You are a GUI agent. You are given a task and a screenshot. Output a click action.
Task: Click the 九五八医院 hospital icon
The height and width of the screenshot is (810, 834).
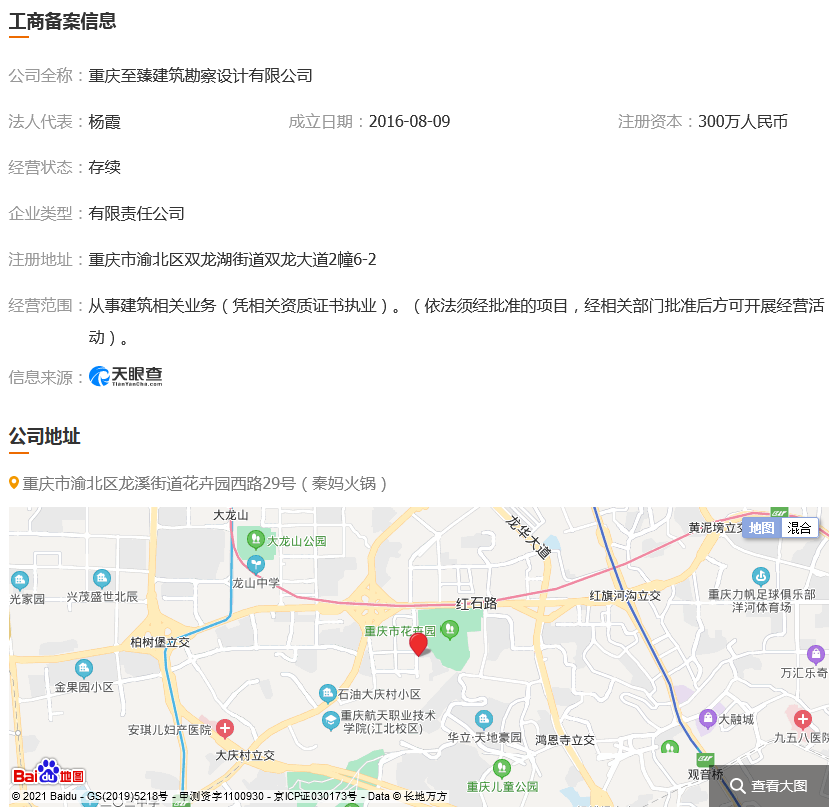[802, 720]
